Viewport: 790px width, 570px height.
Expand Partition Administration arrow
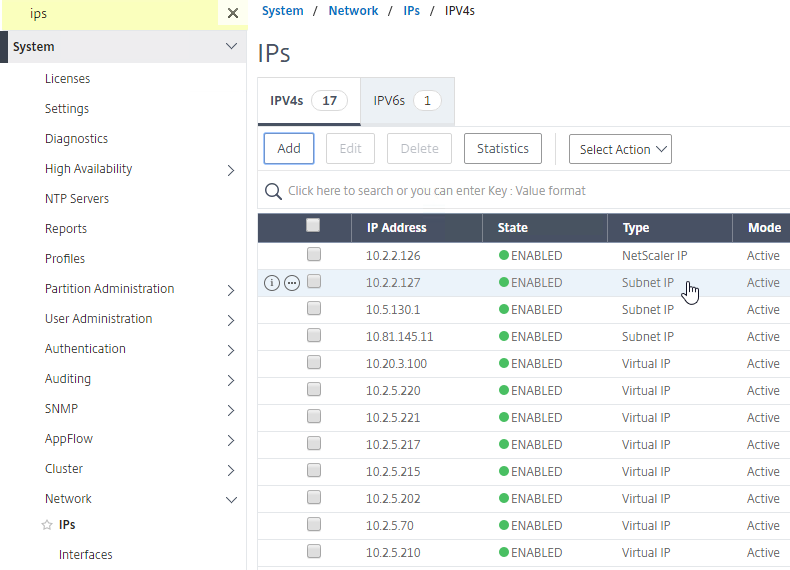click(231, 290)
